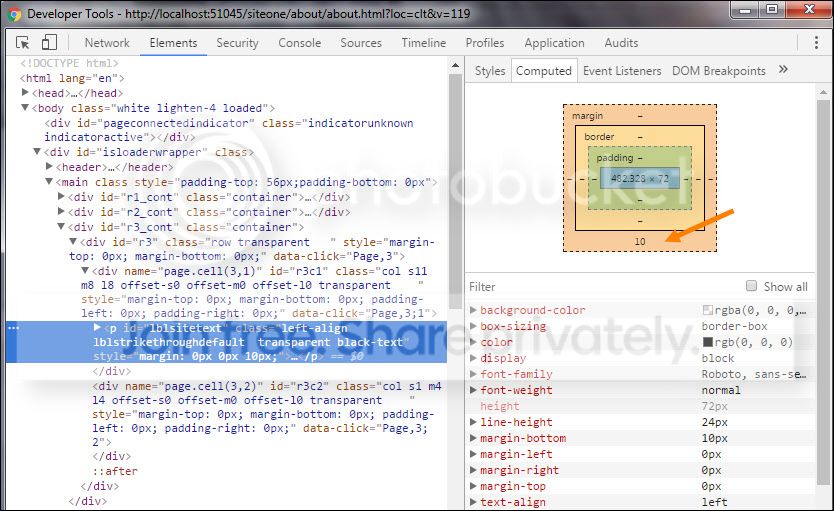Expand the display computed property
The image size is (834, 511).
click(x=473, y=357)
